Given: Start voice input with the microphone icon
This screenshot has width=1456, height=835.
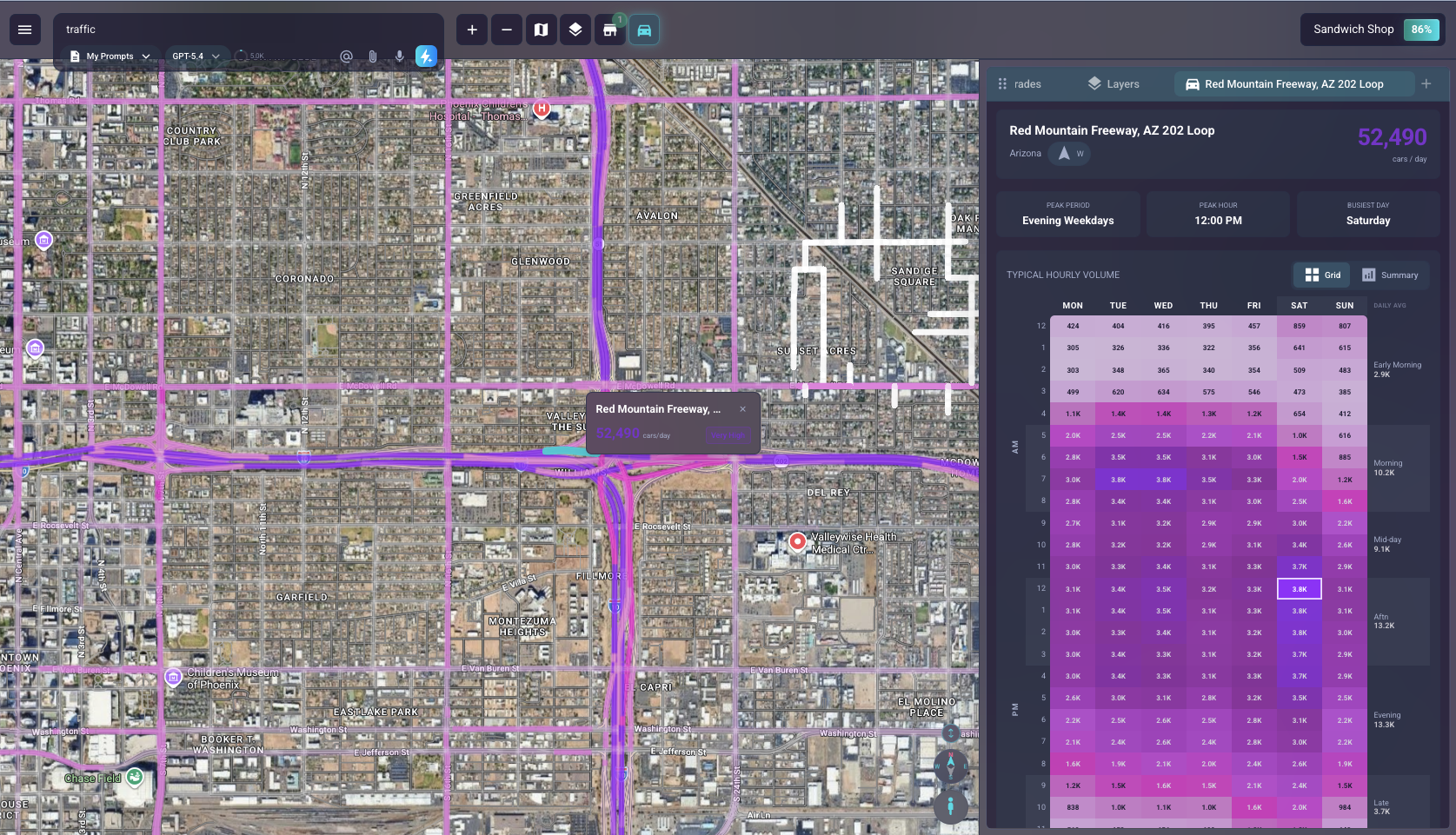Looking at the screenshot, I should 400,56.
